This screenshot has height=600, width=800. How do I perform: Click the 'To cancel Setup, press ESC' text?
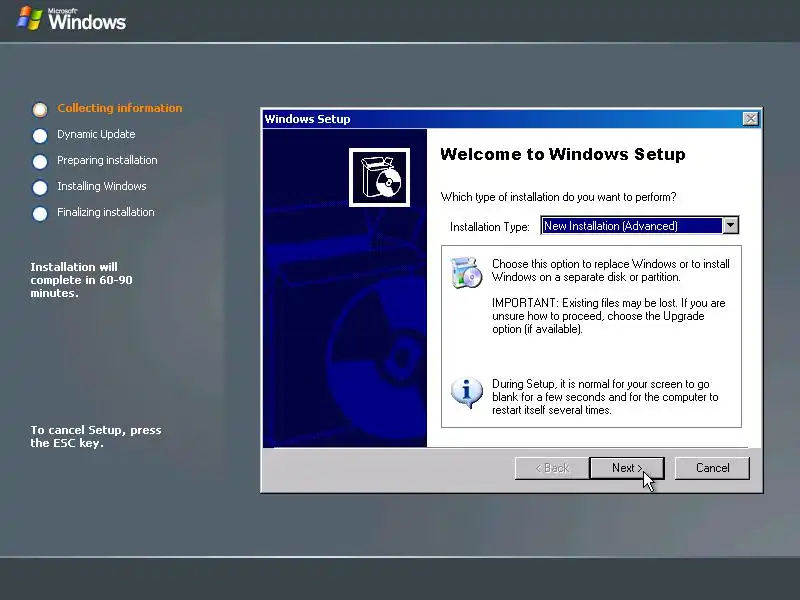coord(96,436)
